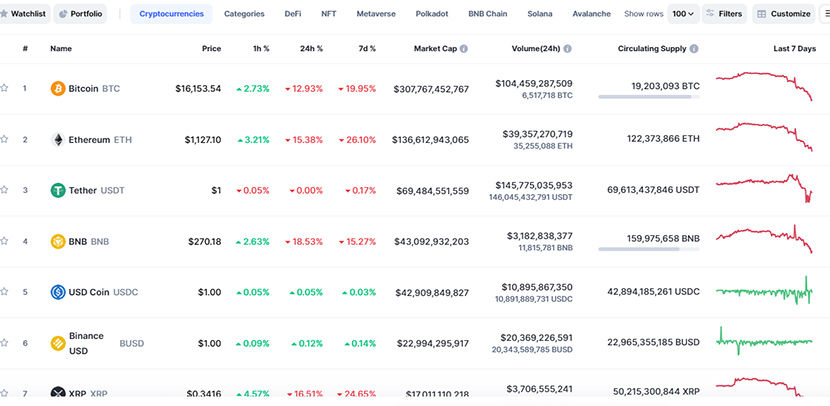Star Binance USD to add to watchlist
830x406 pixels.
tap(4, 342)
